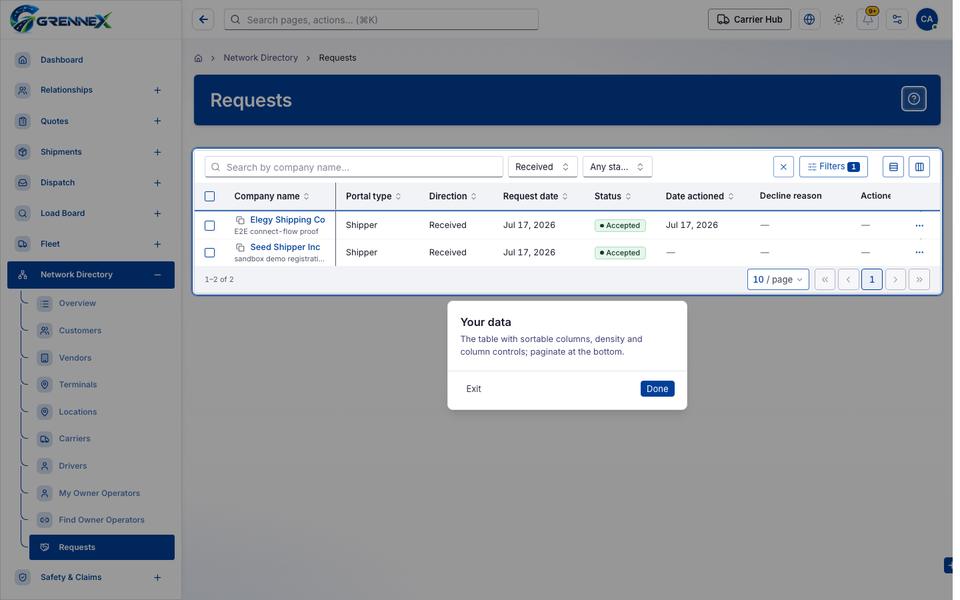Open the Seed Shipper Inc link
Screen dimensions: 960x600
(x=285, y=247)
